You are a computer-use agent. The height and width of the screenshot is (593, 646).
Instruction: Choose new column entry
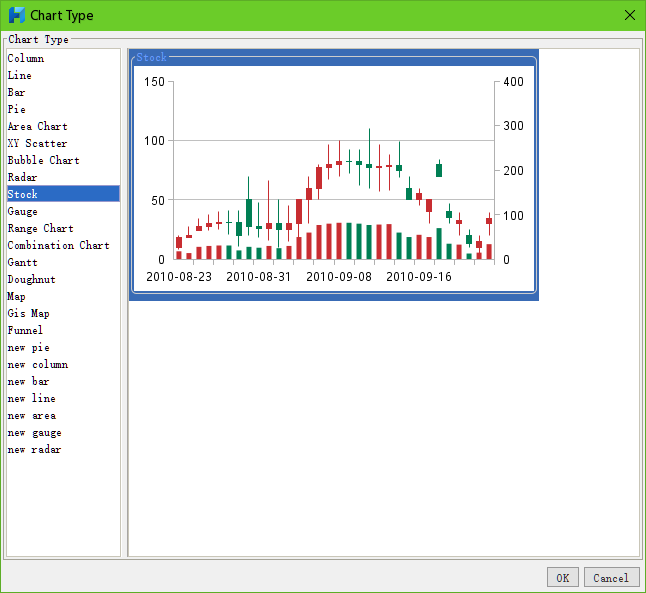click(63, 365)
